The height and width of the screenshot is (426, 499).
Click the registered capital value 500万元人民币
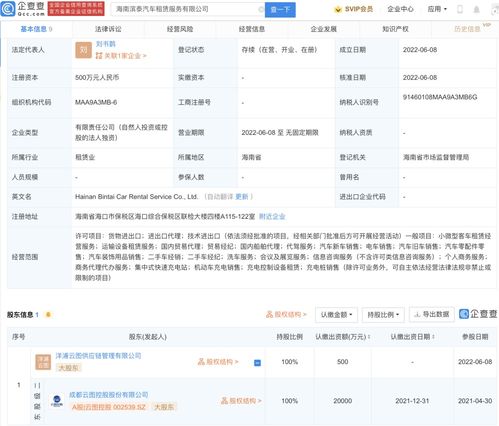tap(97, 77)
